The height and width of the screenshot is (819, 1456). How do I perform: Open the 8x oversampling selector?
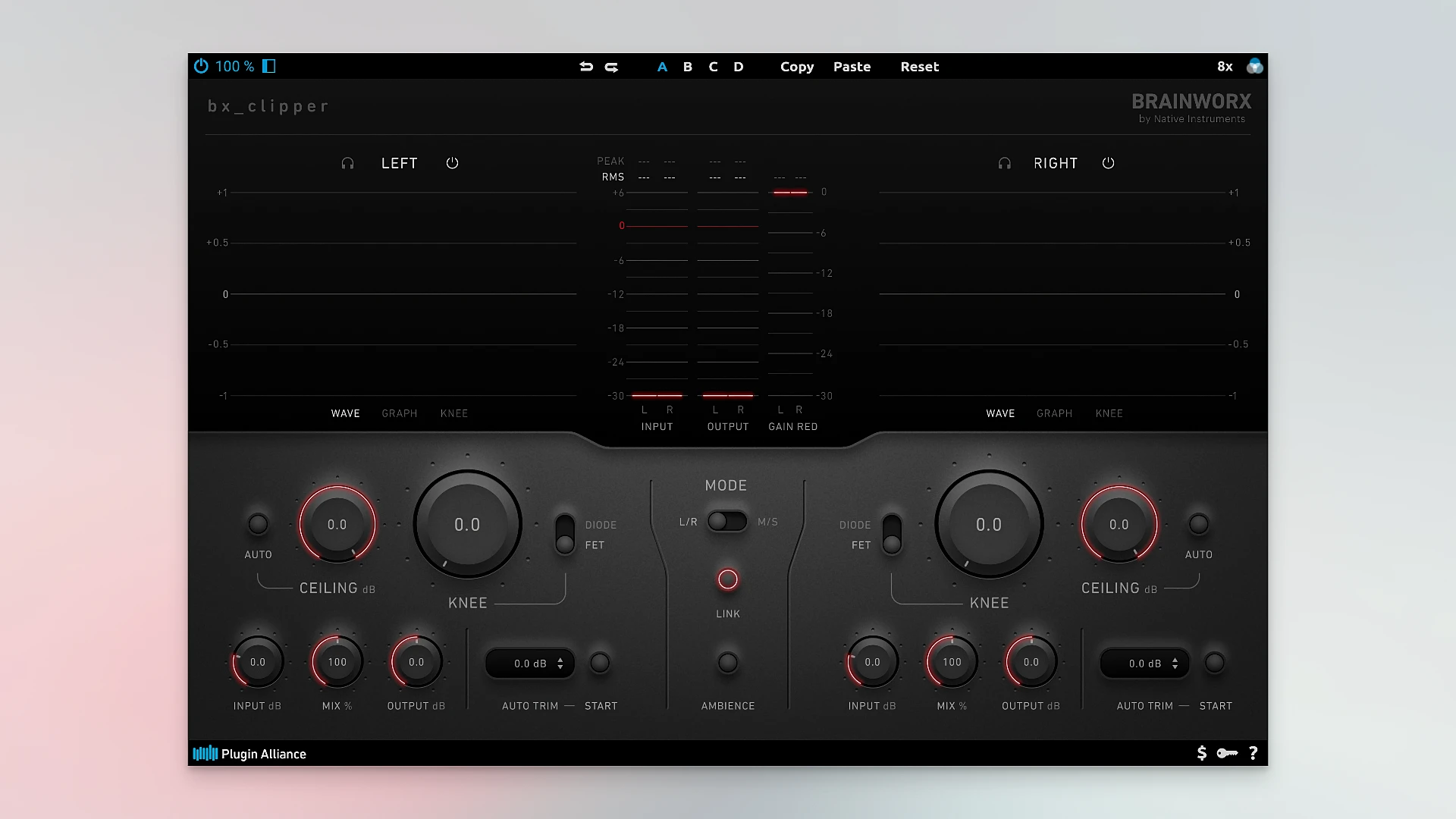point(1224,67)
